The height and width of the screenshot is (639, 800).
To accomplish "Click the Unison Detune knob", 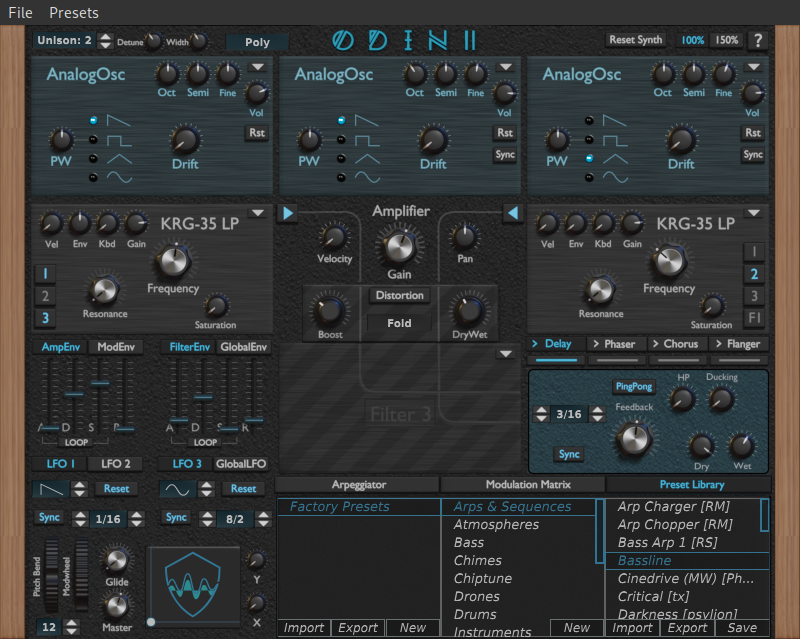I will 153,41.
